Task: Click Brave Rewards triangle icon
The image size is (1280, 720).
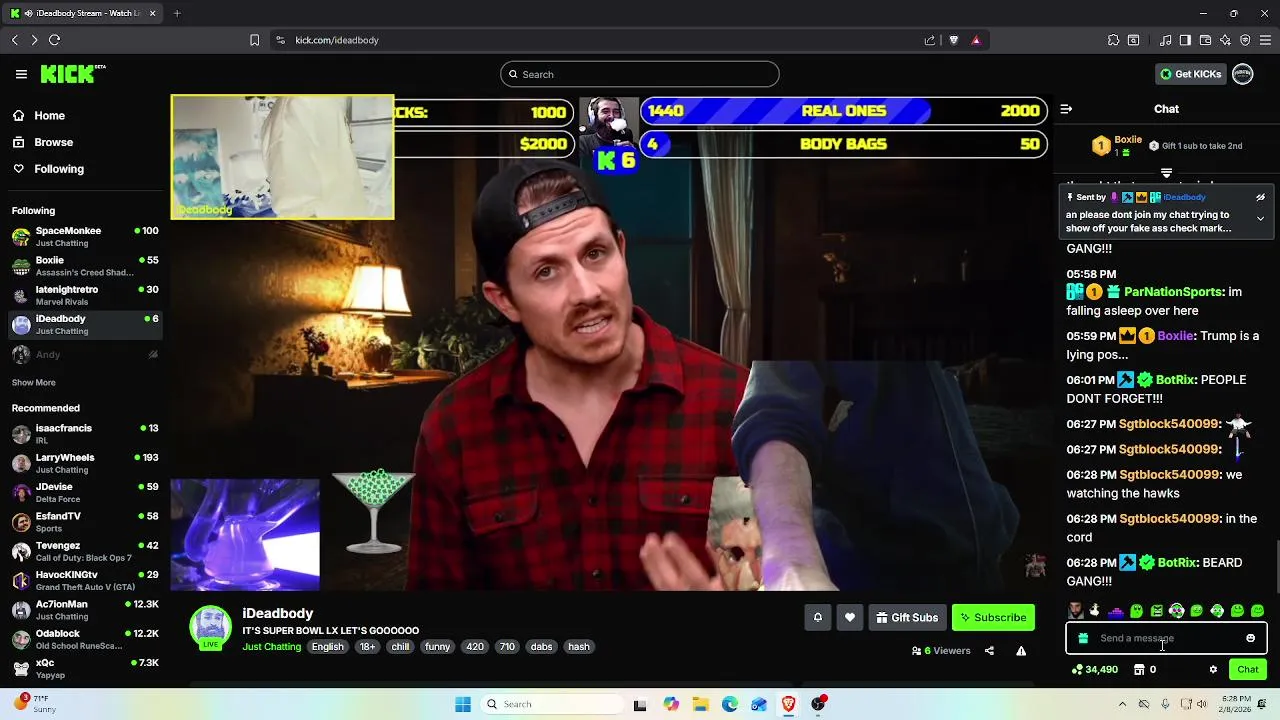Action: point(976,40)
